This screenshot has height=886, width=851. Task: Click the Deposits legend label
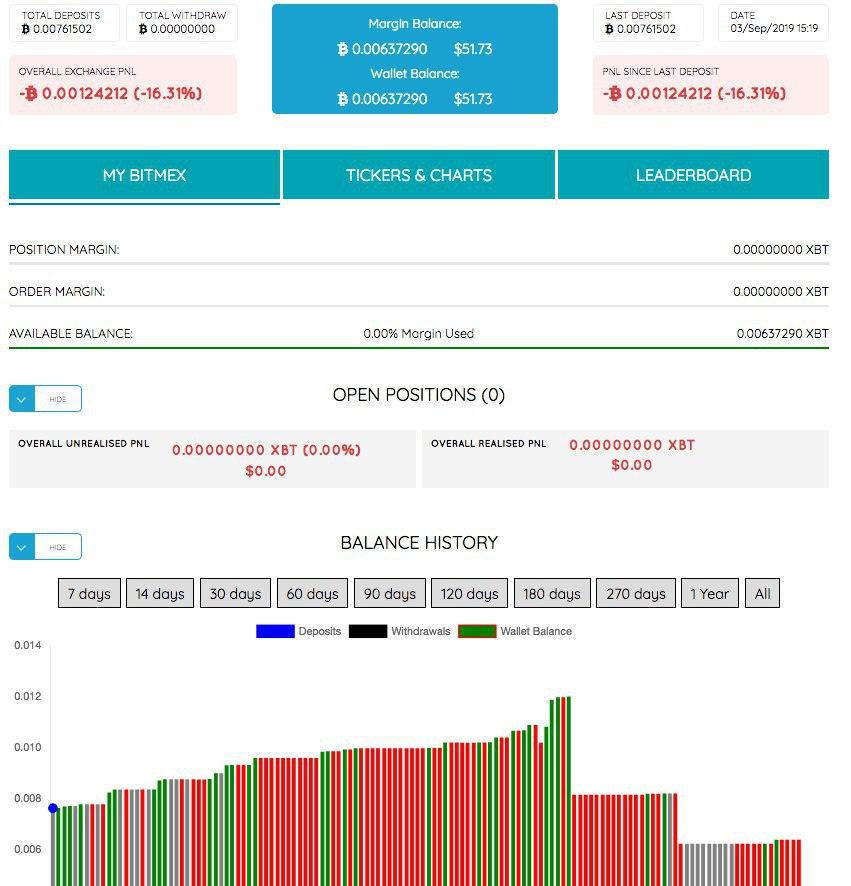(x=320, y=631)
